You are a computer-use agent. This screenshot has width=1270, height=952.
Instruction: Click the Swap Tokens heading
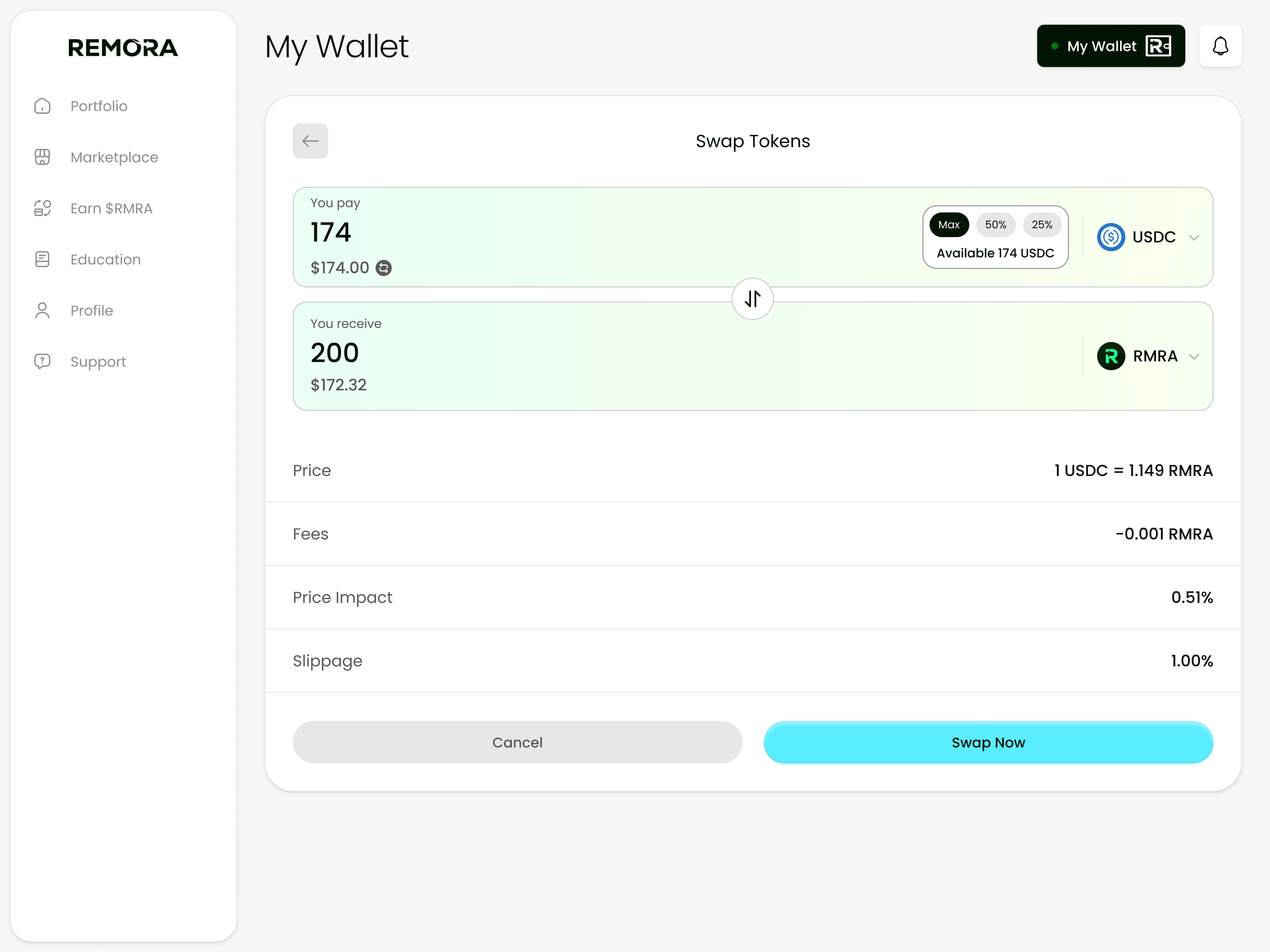tap(752, 141)
